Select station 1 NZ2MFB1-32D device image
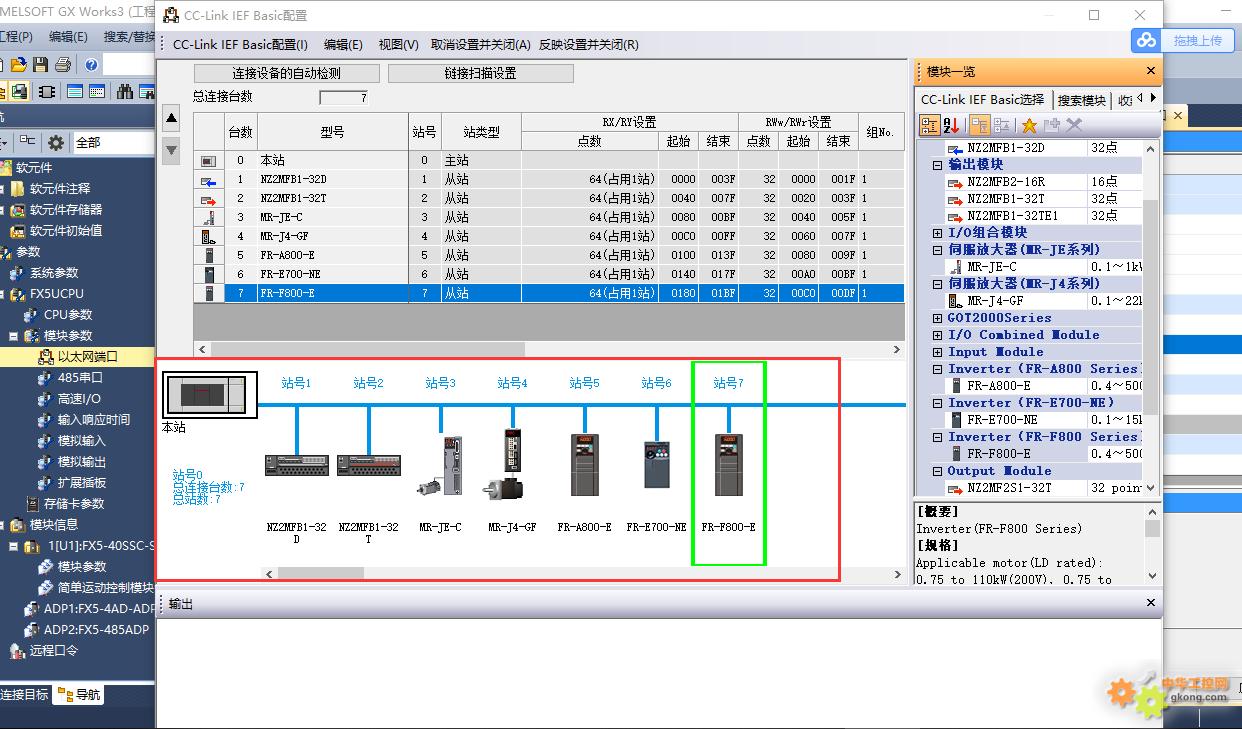1242x729 pixels. pyautogui.click(x=297, y=465)
